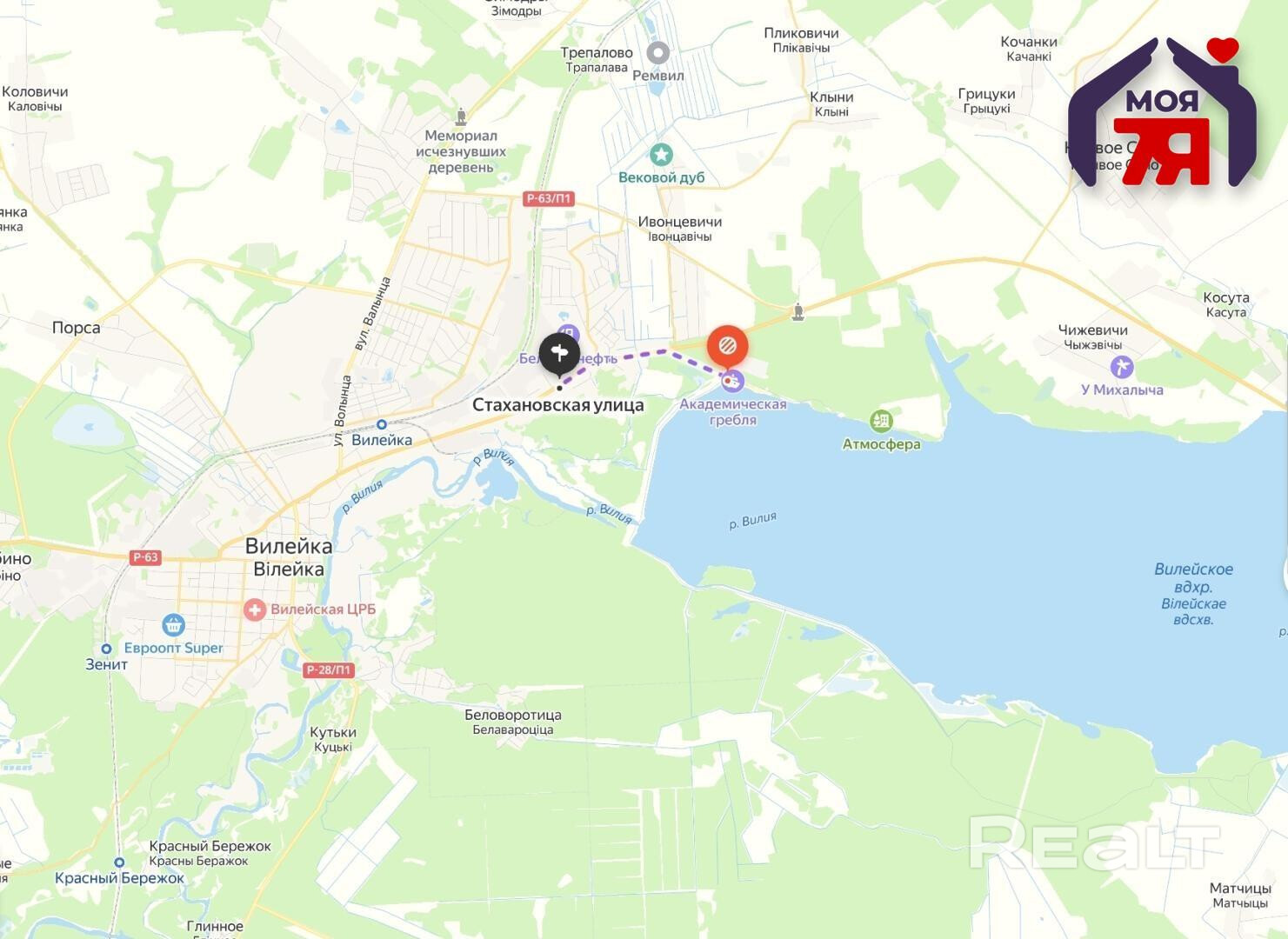Click the Вилейское вдхр. reservoir label

pyautogui.click(x=1193, y=577)
